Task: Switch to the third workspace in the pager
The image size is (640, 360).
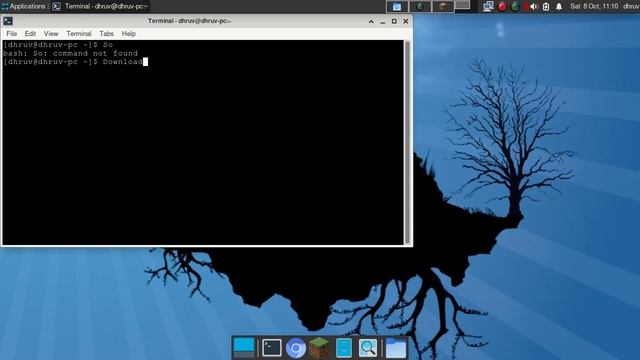Action: pyautogui.click(x=443, y=6)
